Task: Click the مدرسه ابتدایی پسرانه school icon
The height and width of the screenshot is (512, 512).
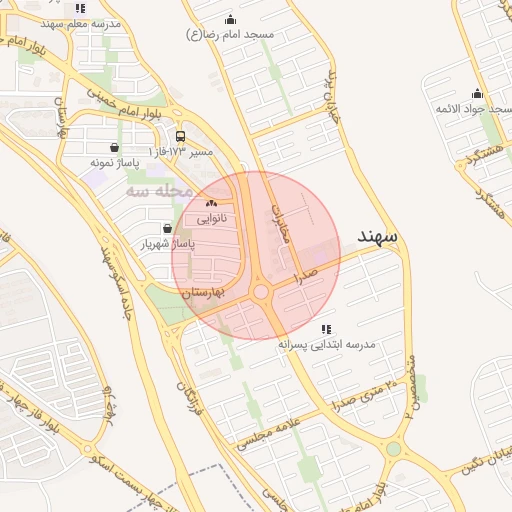Action: (x=326, y=329)
